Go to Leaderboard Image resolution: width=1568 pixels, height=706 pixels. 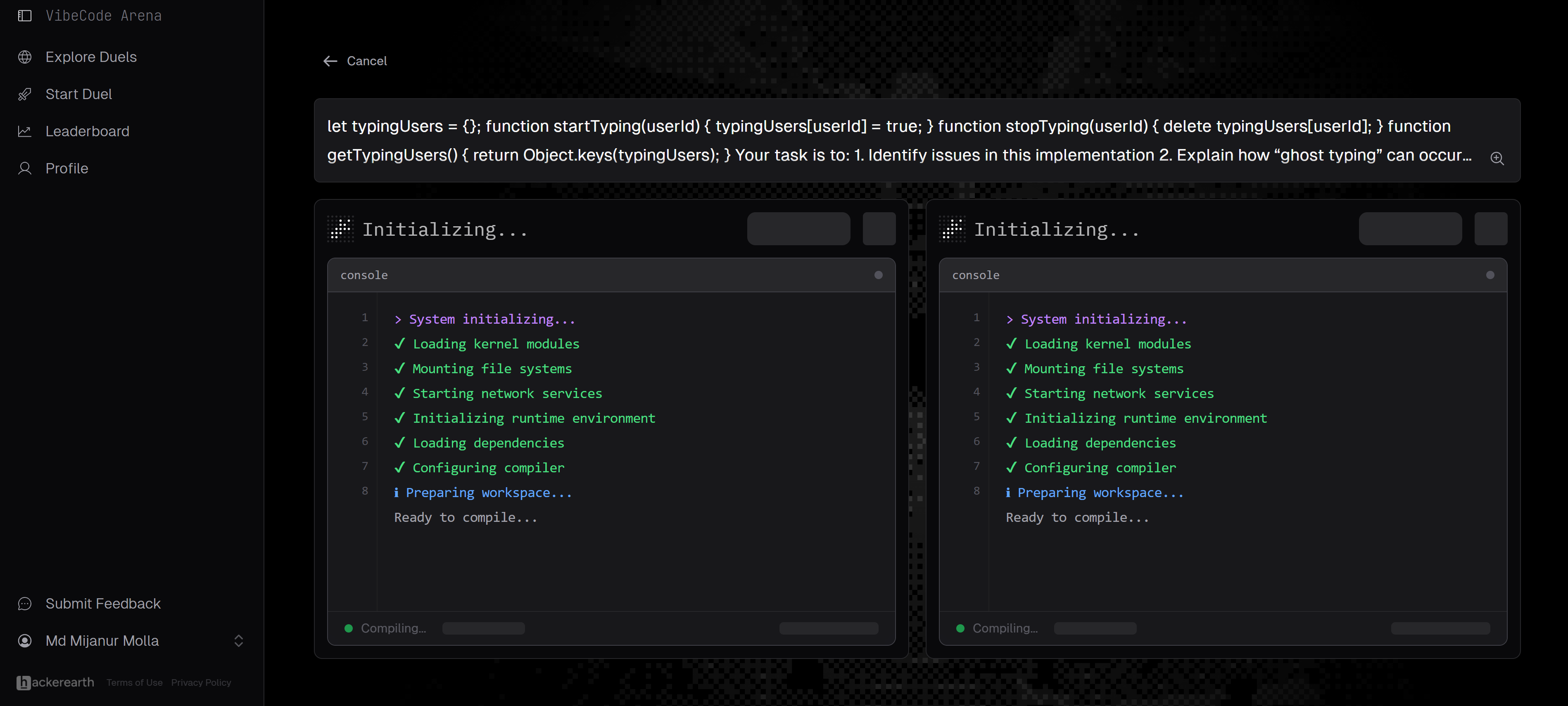tap(88, 131)
